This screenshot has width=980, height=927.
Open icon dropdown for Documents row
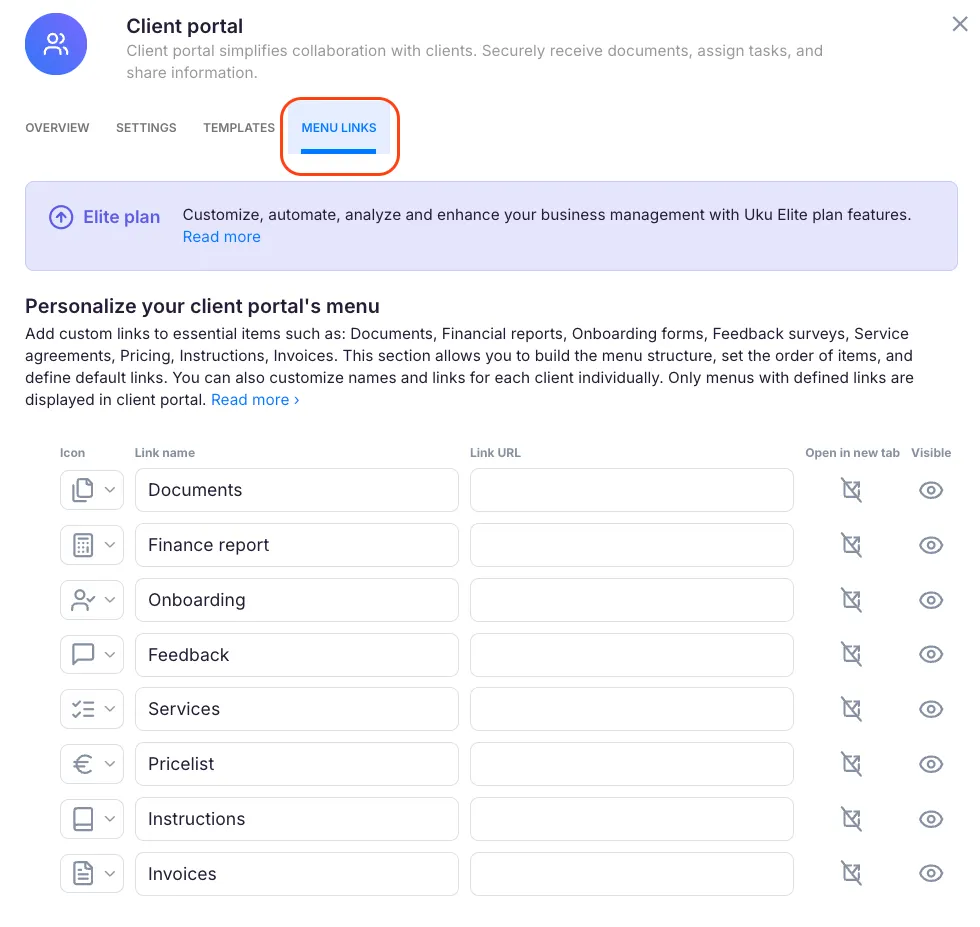(x=92, y=490)
